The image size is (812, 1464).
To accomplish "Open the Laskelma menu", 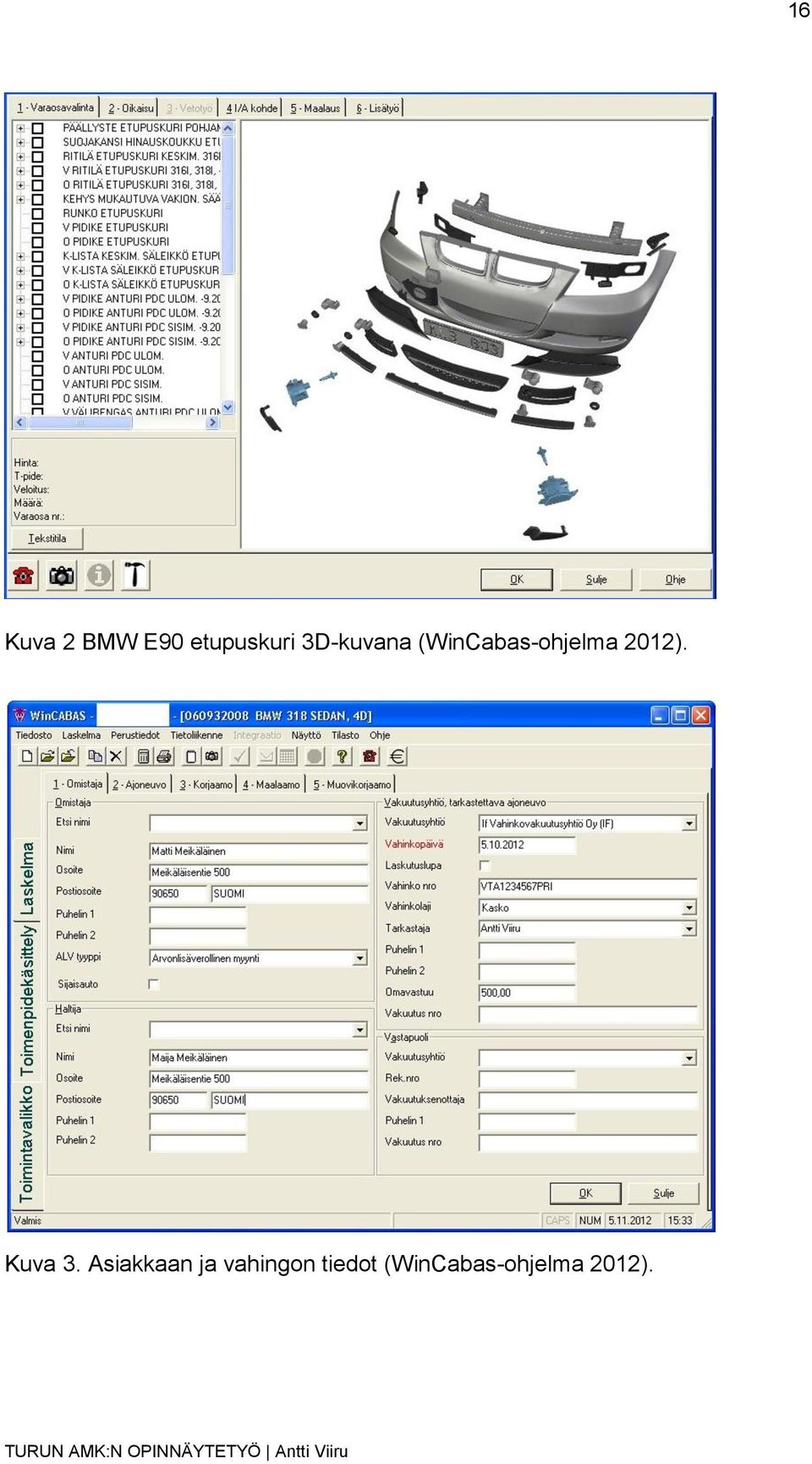I will coord(81,735).
